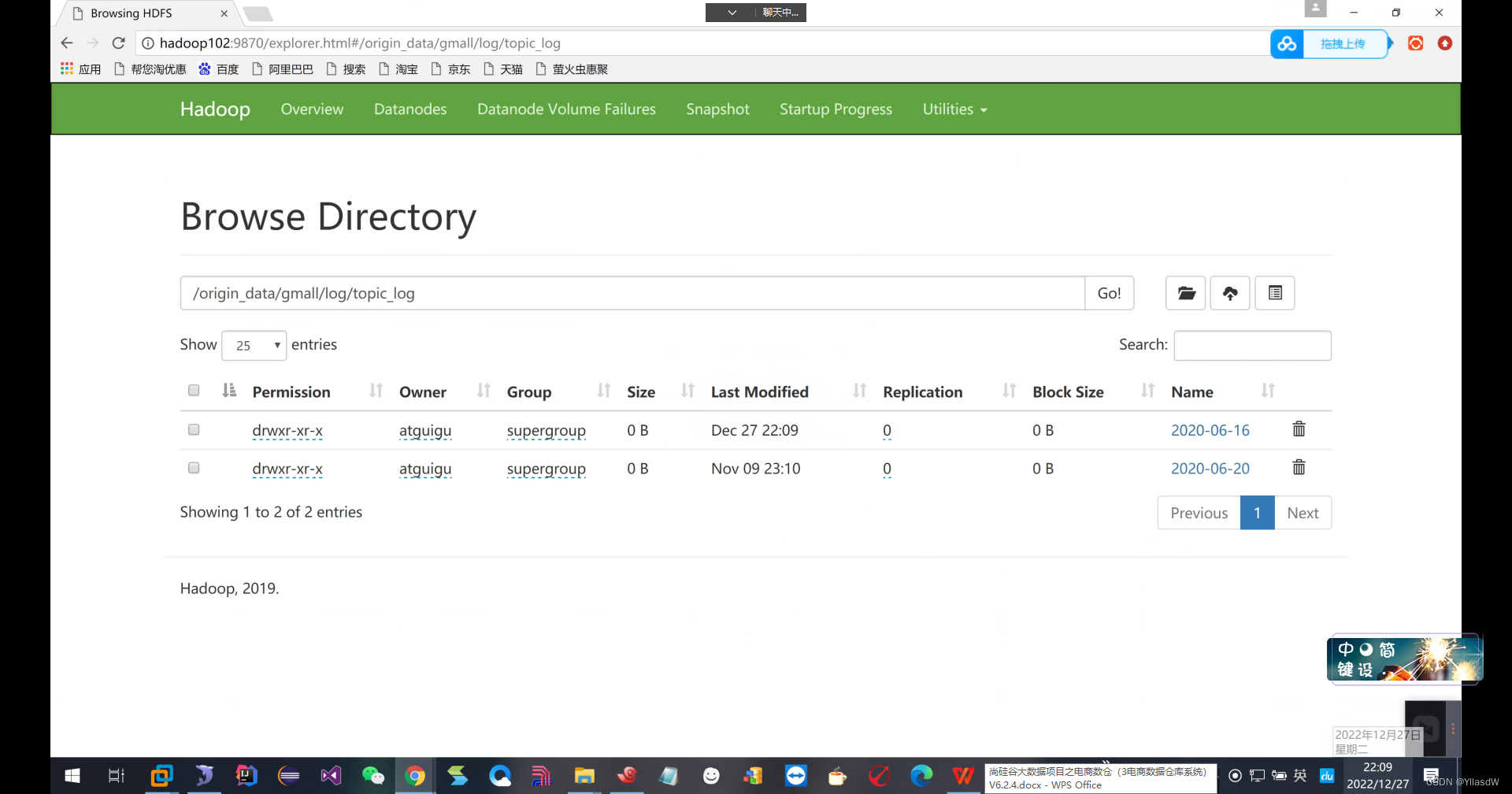
Task: Open IntelliJ IDEA from the taskbar
Action: (246, 776)
